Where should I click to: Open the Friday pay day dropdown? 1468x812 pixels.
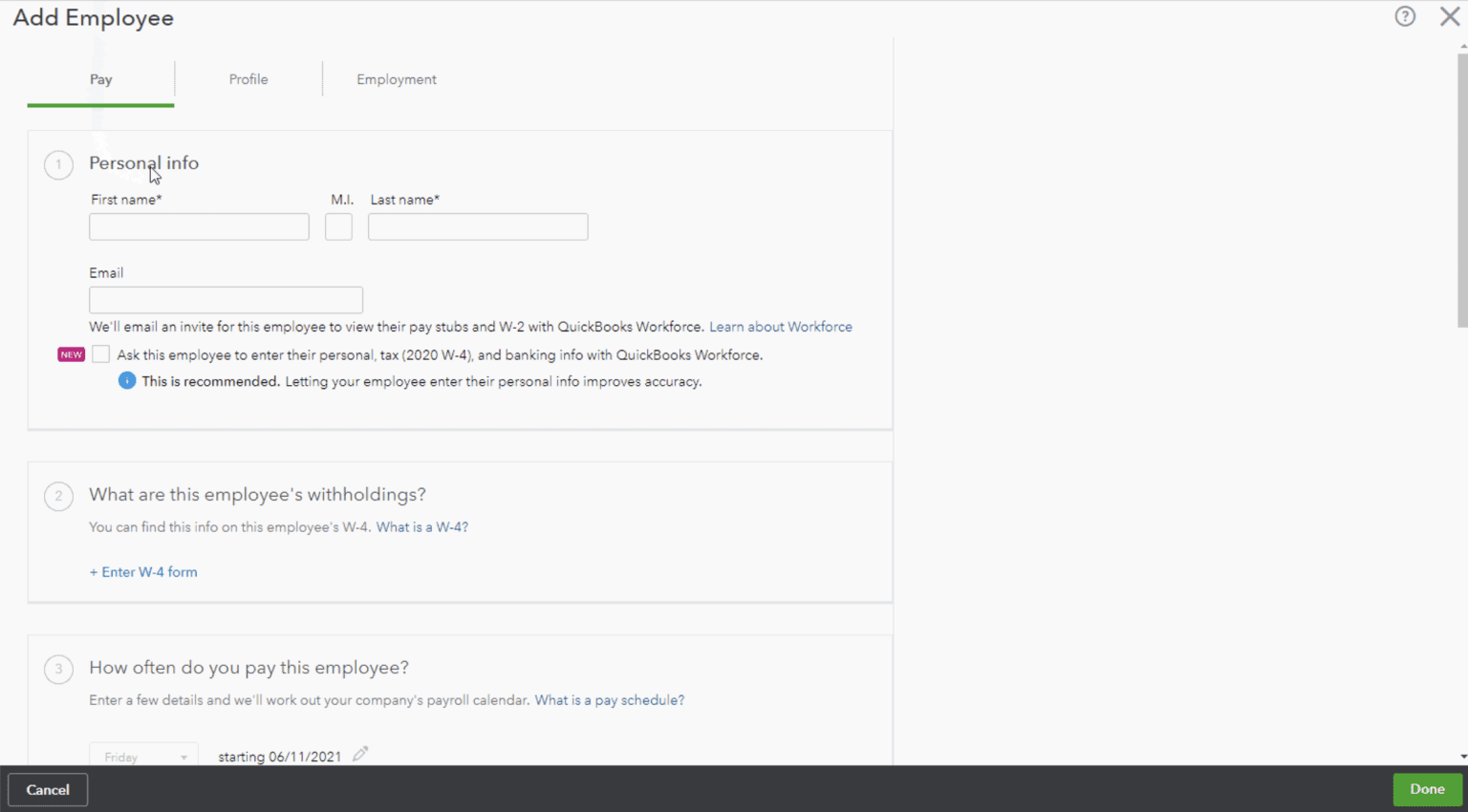point(143,756)
